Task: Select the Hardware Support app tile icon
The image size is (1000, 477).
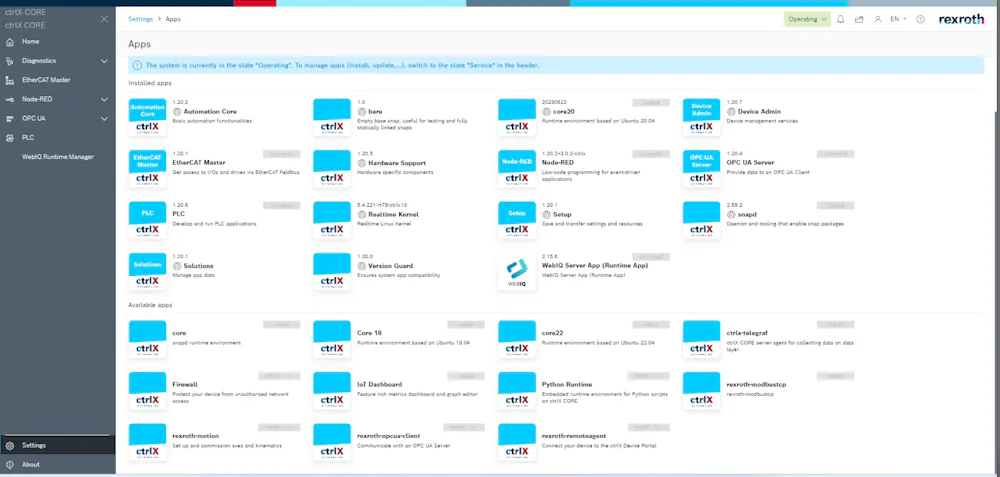Action: click(x=332, y=168)
